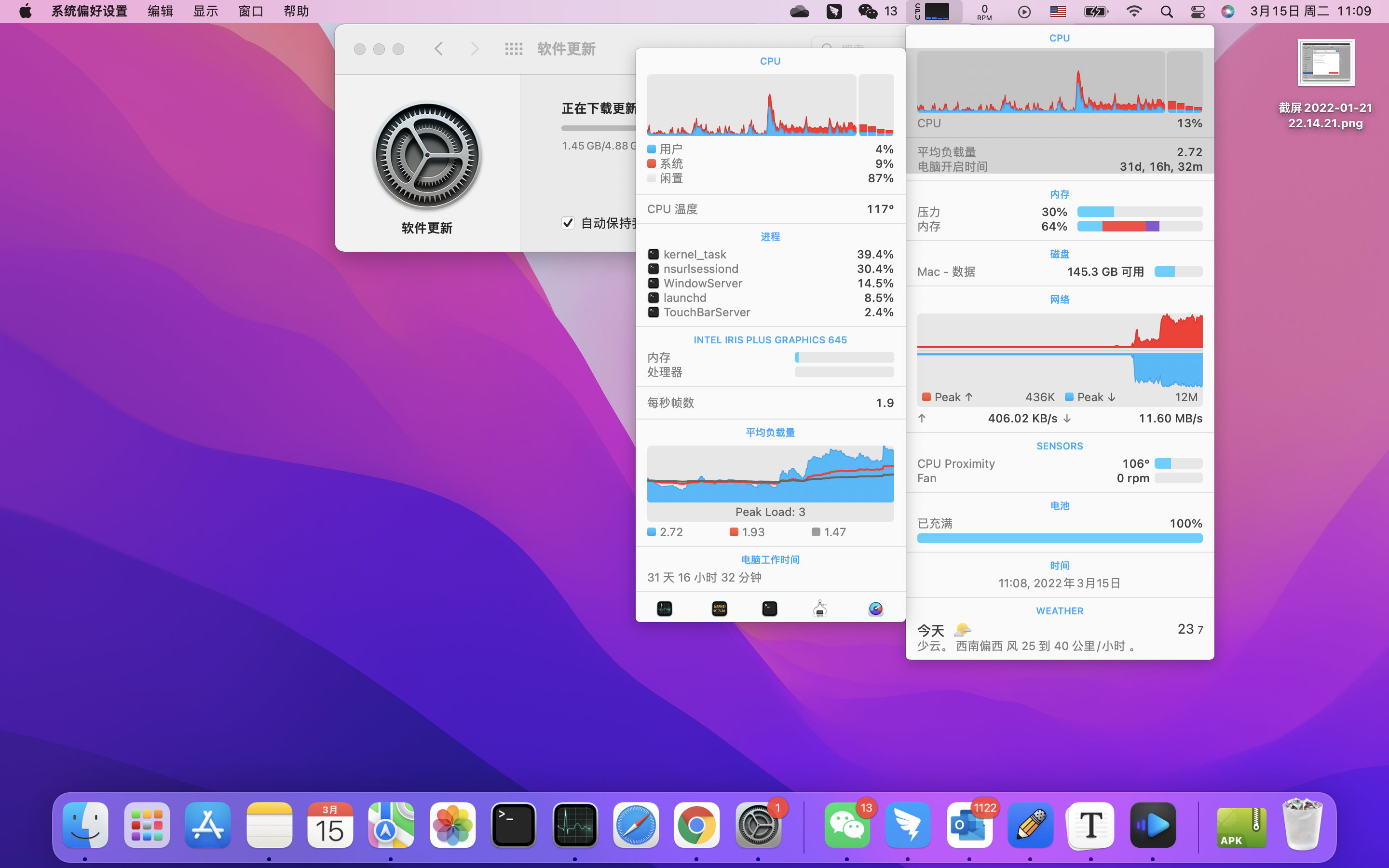Viewport: 1389px width, 868px height.
Task: Open App Store from the Dock
Action: [x=208, y=825]
